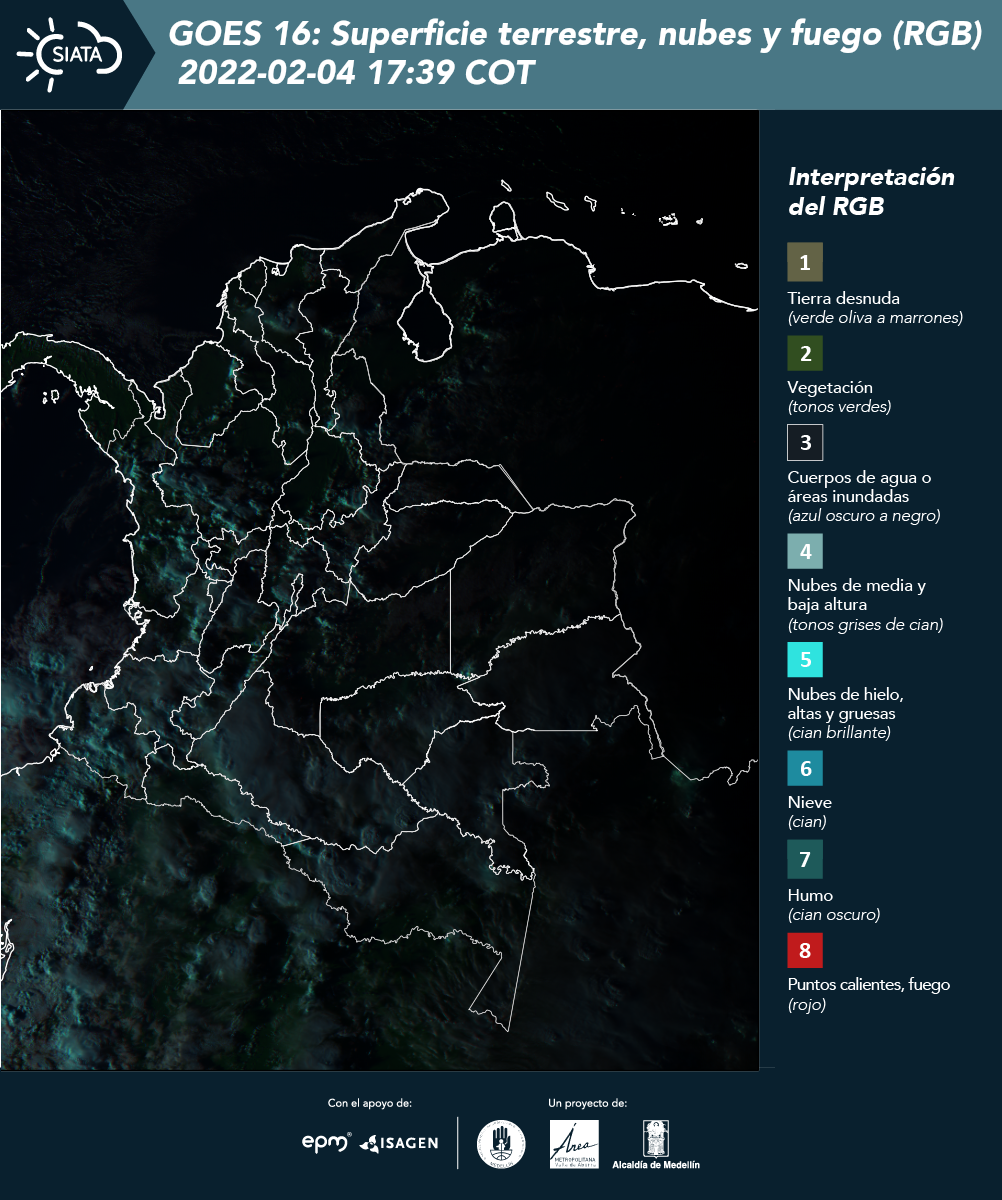1002x1200 pixels.
Task: Click the SIATA sun-cloud logo
Action: (x=70, y=53)
